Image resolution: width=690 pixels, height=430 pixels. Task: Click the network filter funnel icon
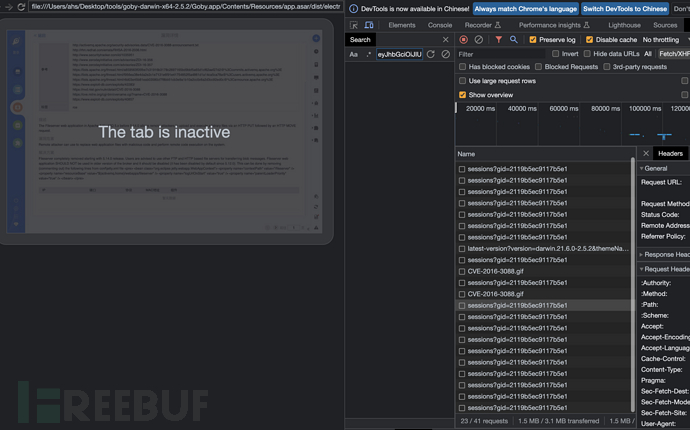(x=498, y=40)
